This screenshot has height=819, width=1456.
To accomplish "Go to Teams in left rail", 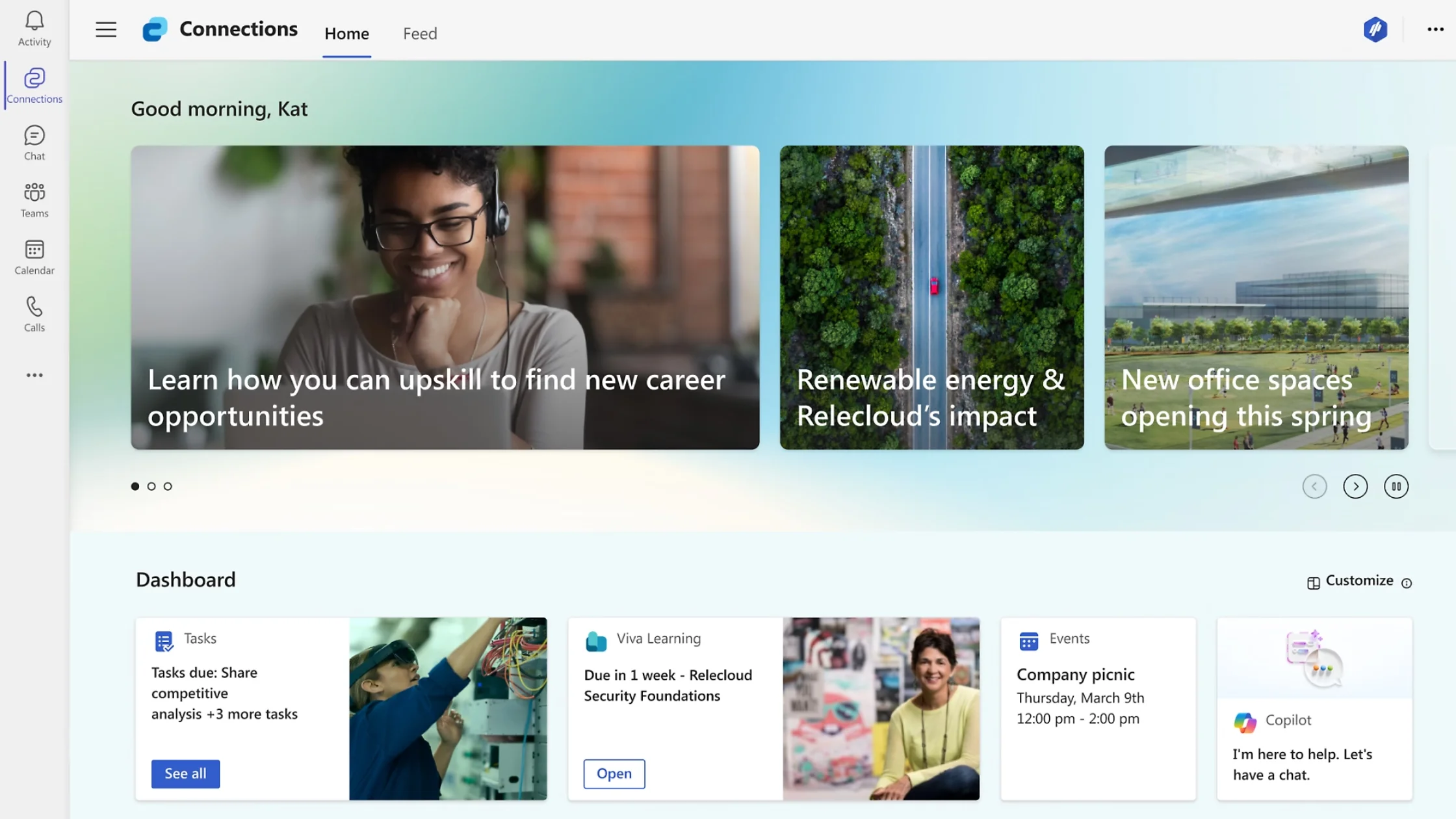I will 34,200.
